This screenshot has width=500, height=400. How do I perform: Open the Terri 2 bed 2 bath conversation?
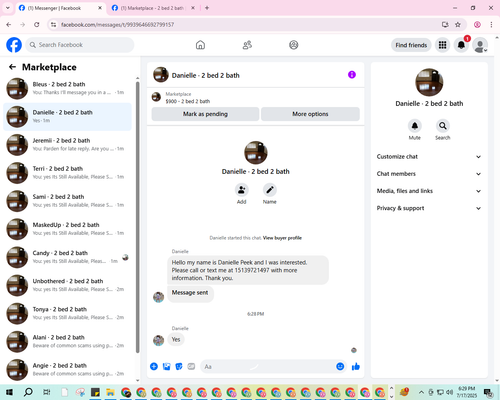point(67,173)
